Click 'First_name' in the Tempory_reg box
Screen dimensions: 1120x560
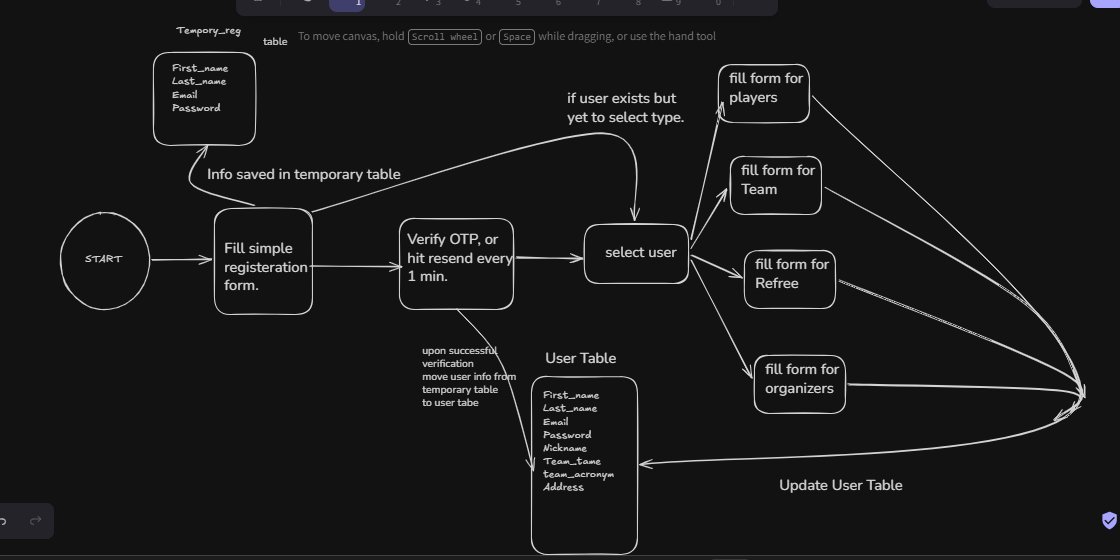tap(200, 69)
